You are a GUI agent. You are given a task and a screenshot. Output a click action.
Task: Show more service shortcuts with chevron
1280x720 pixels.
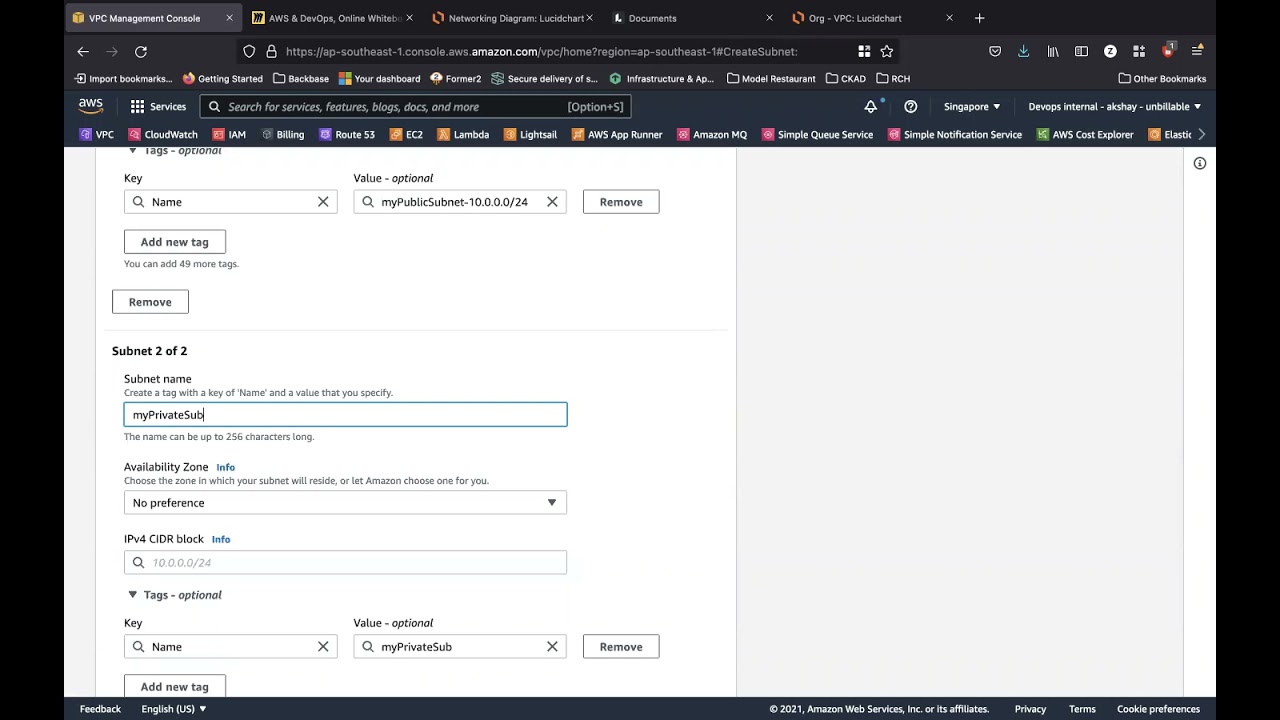click(x=1201, y=134)
